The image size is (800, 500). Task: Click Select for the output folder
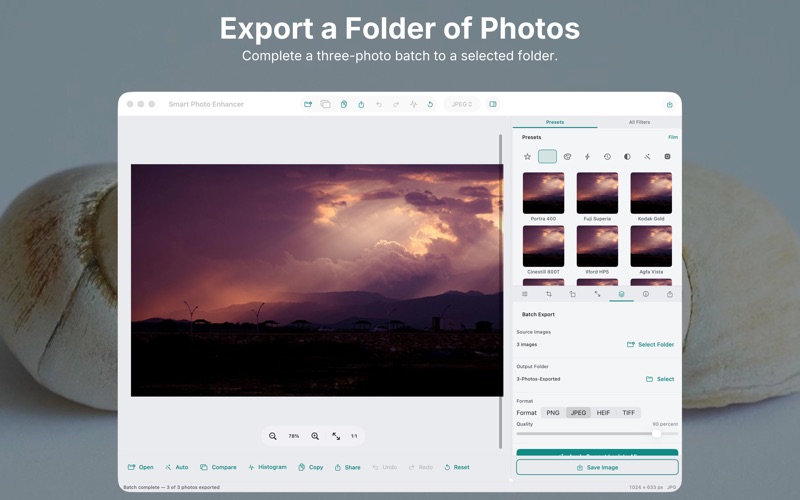click(x=660, y=379)
